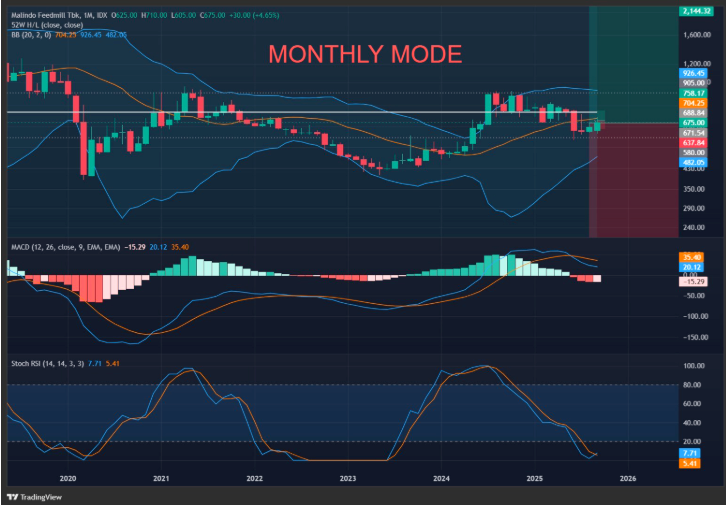Click the 2023 year label on the time axis
The width and height of the screenshot is (726, 505).
pos(347,479)
